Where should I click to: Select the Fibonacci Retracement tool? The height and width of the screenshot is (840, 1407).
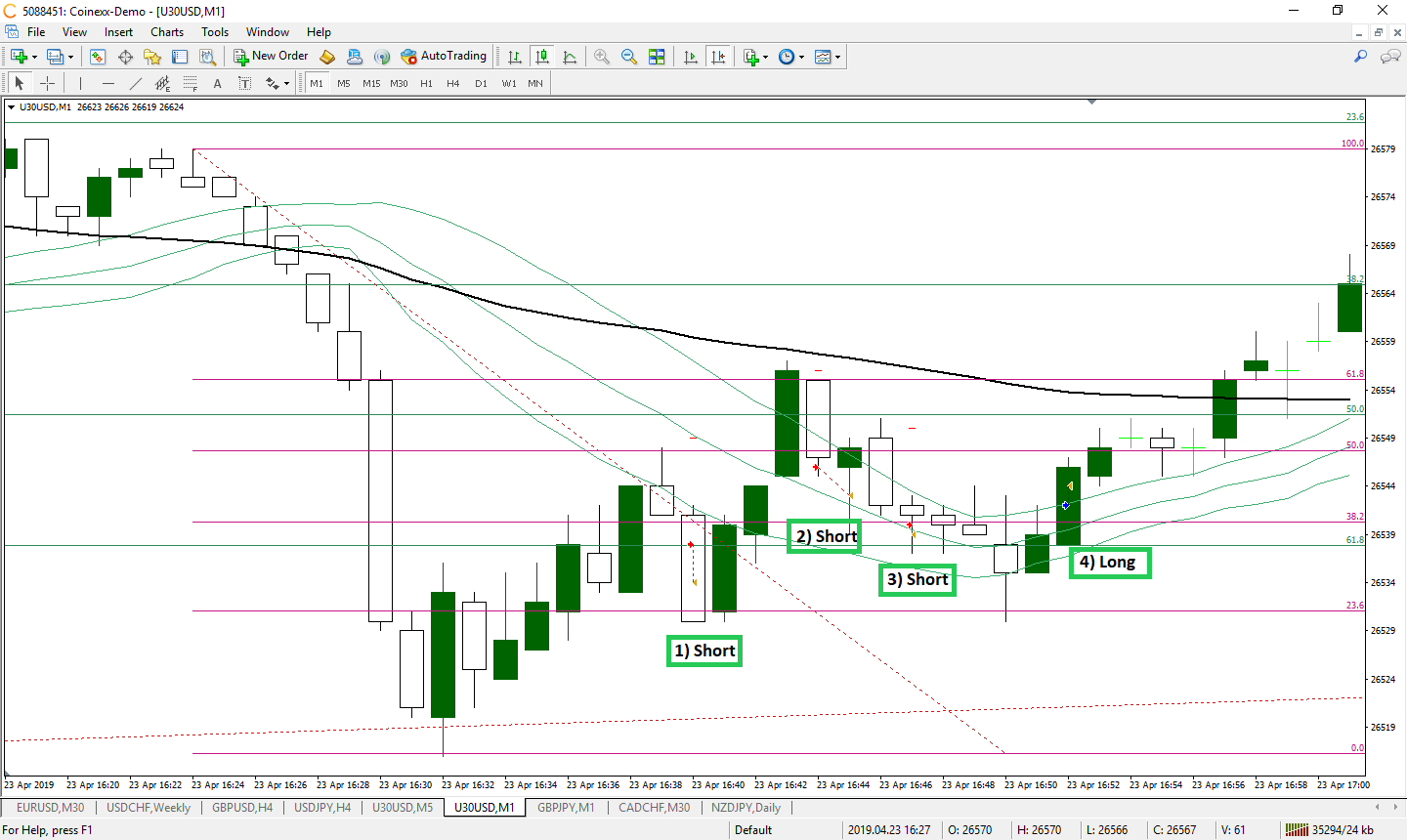[x=191, y=84]
